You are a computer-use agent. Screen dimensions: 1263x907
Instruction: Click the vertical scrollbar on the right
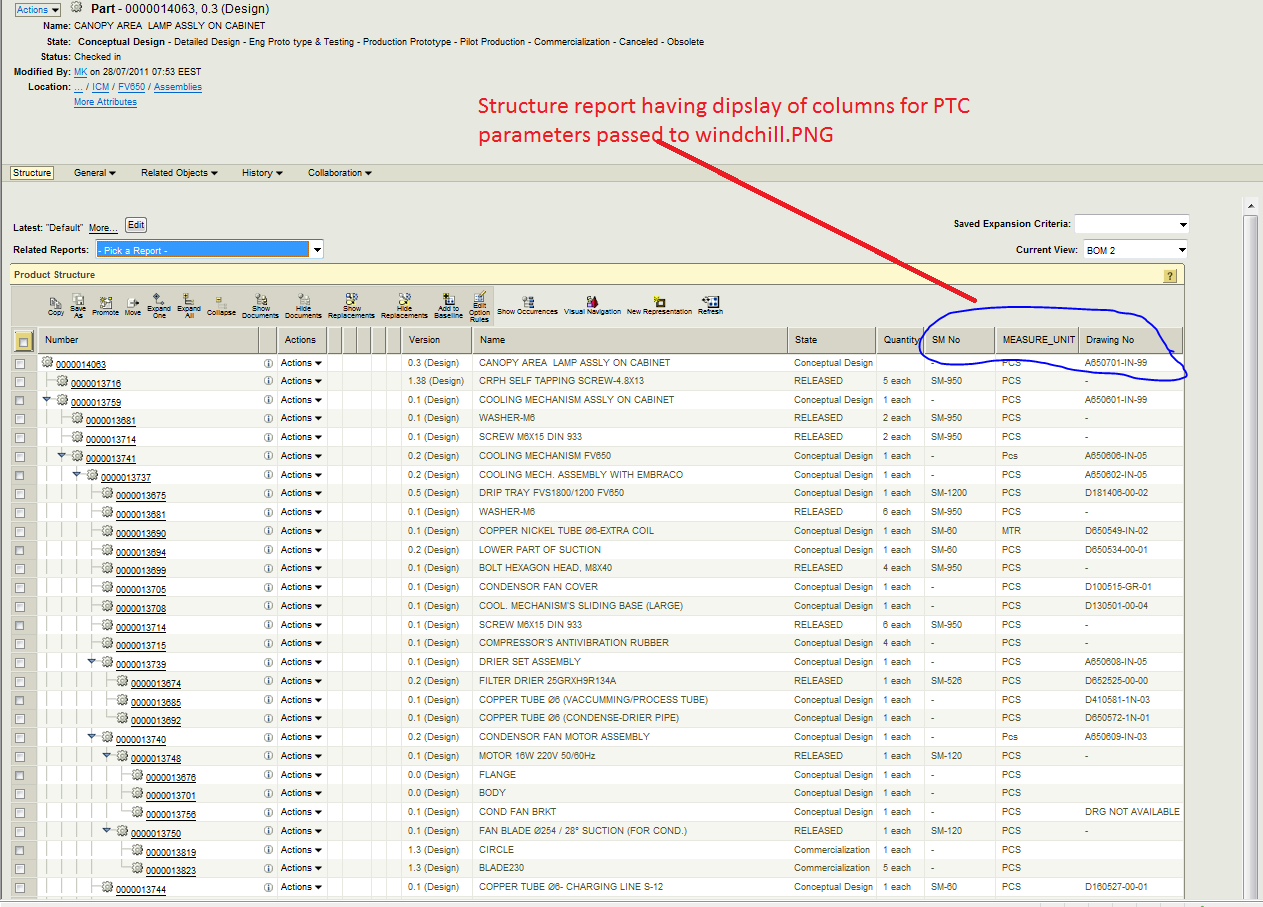click(x=1250, y=550)
